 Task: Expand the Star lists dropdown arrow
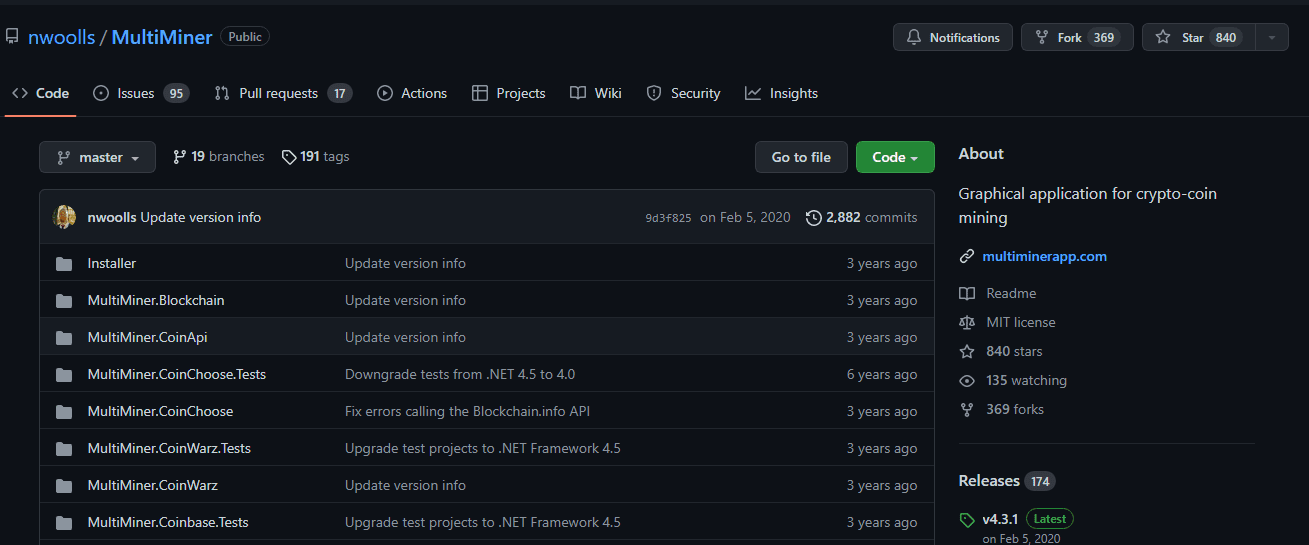(x=1272, y=37)
